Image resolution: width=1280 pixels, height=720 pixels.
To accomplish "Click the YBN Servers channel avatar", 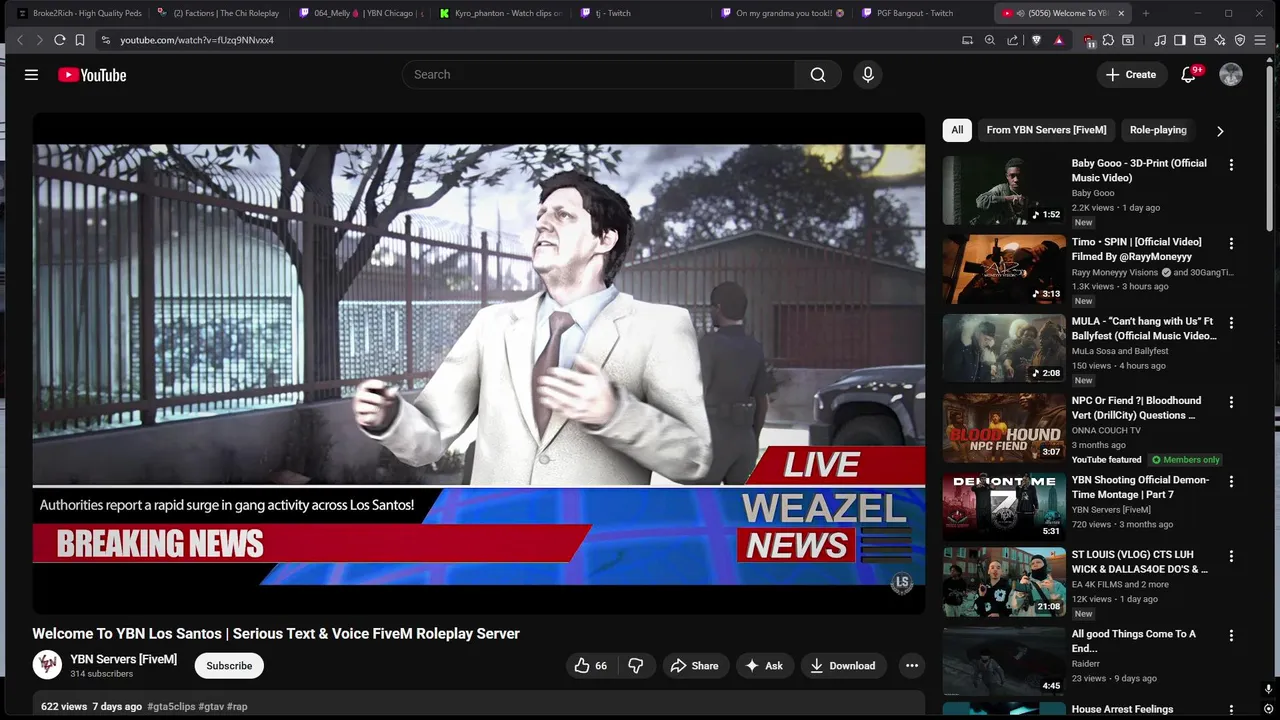I will coord(47,665).
